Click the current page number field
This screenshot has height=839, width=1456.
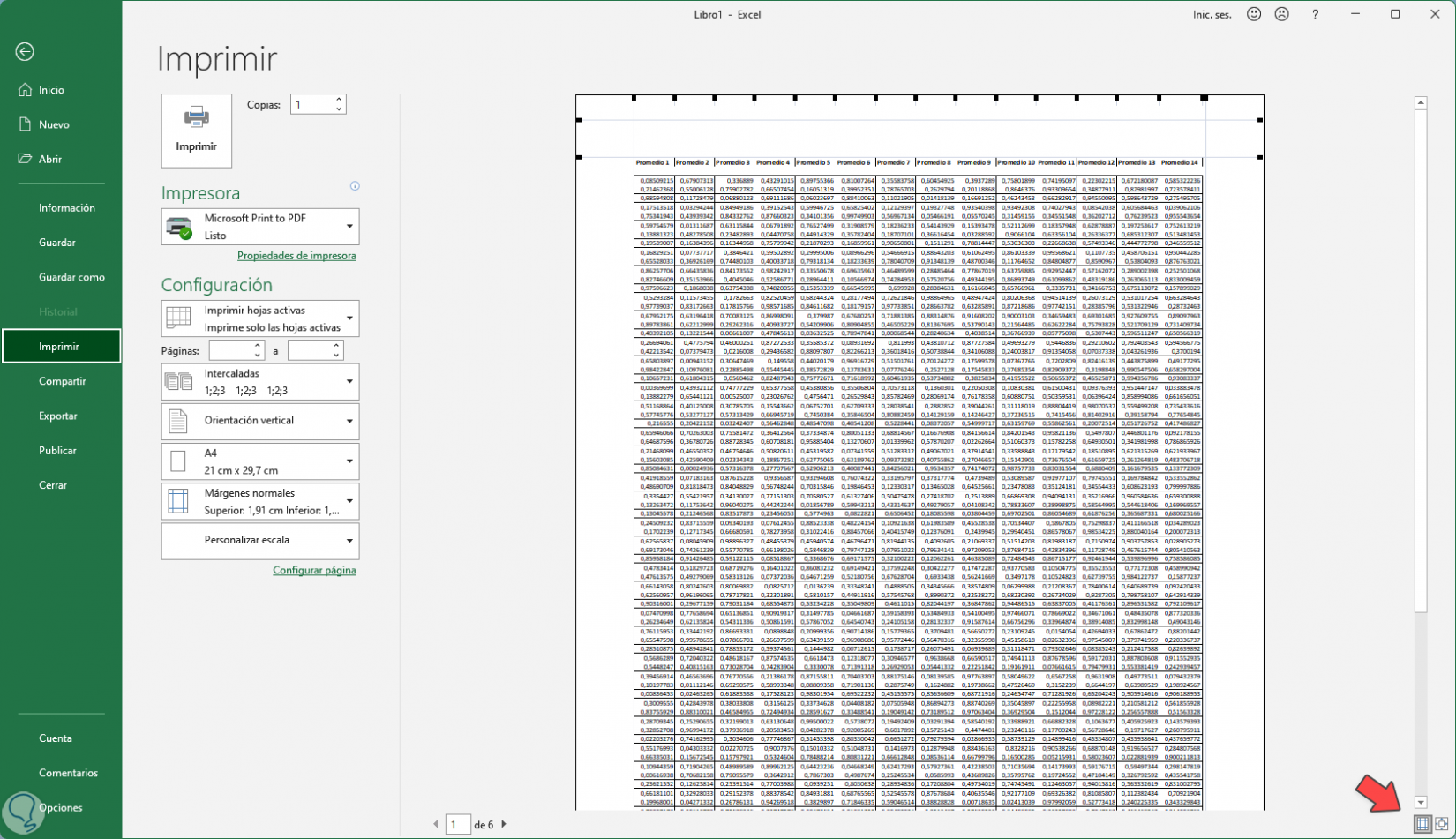pos(456,824)
